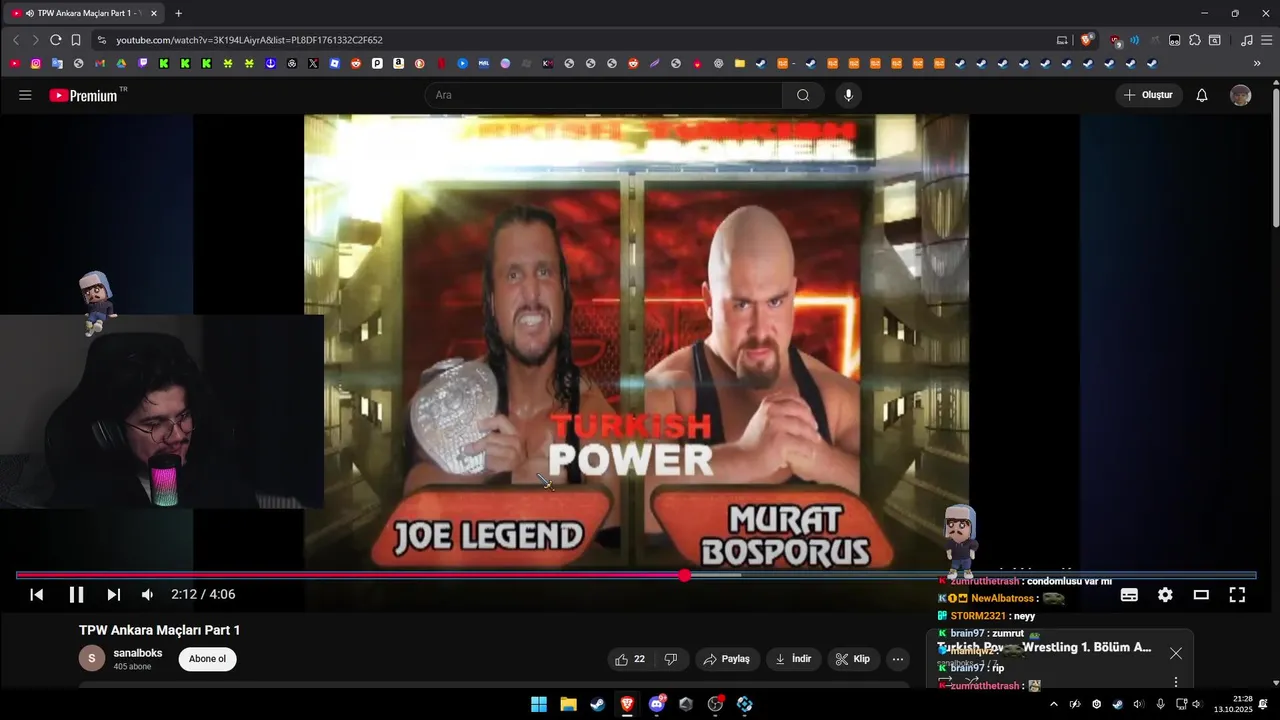Click the Oluştur create button
The height and width of the screenshot is (720, 1280).
(1148, 95)
